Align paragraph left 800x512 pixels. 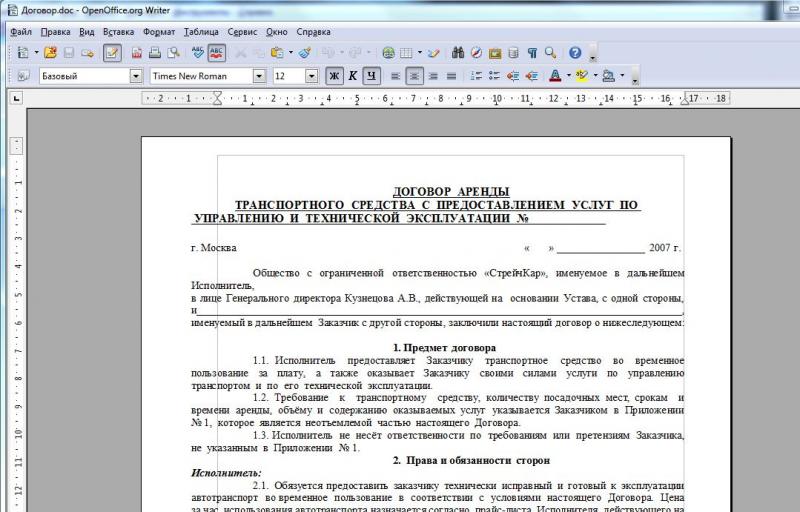point(395,76)
